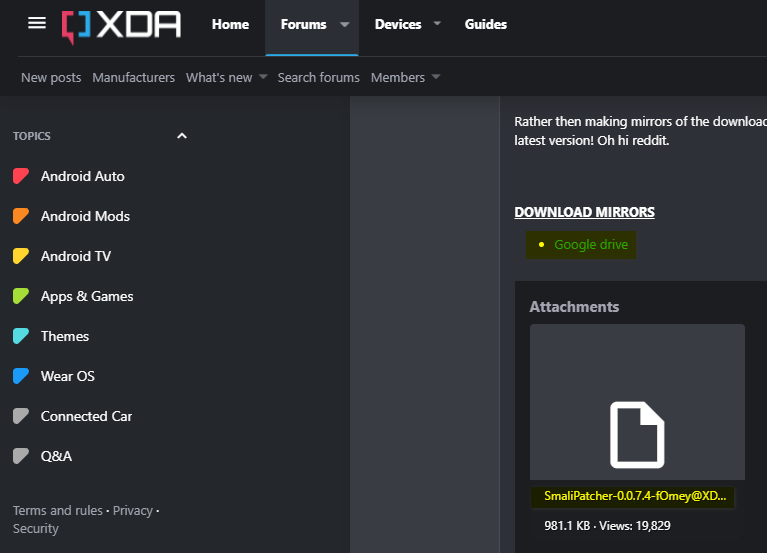Open the Members dropdown arrow

click(436, 77)
